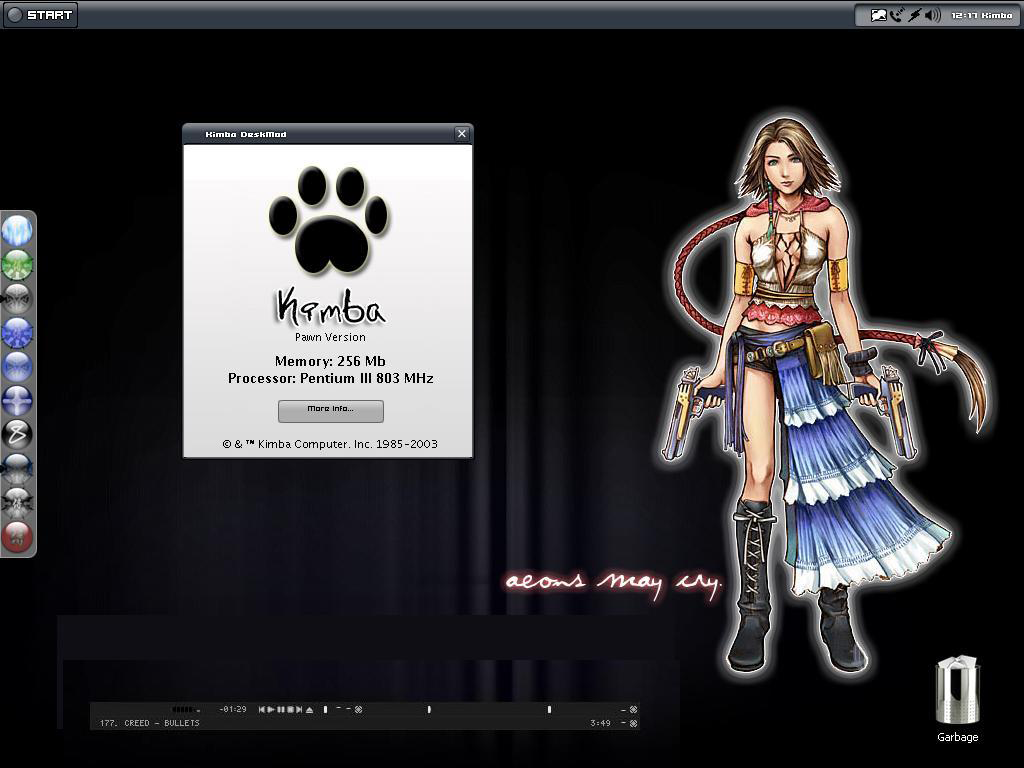Click the 12:17 Kimba clock
The image size is (1024, 768).
982,15
